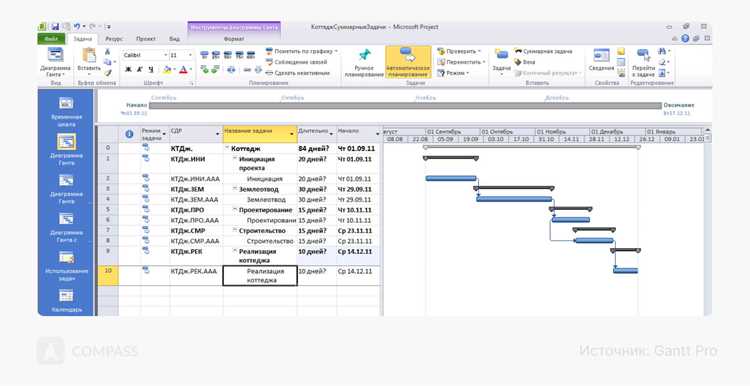Open task Сведения dialog
750x386 pixels.
click(601, 61)
